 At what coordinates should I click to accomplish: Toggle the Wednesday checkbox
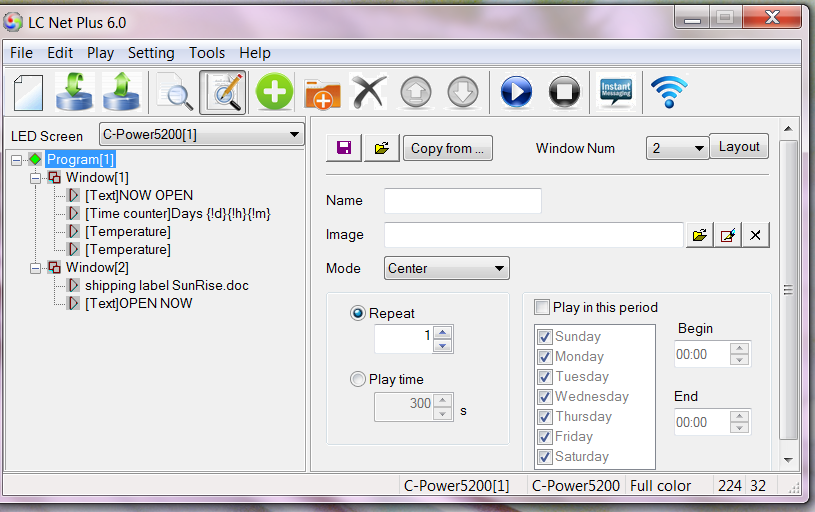(x=545, y=397)
